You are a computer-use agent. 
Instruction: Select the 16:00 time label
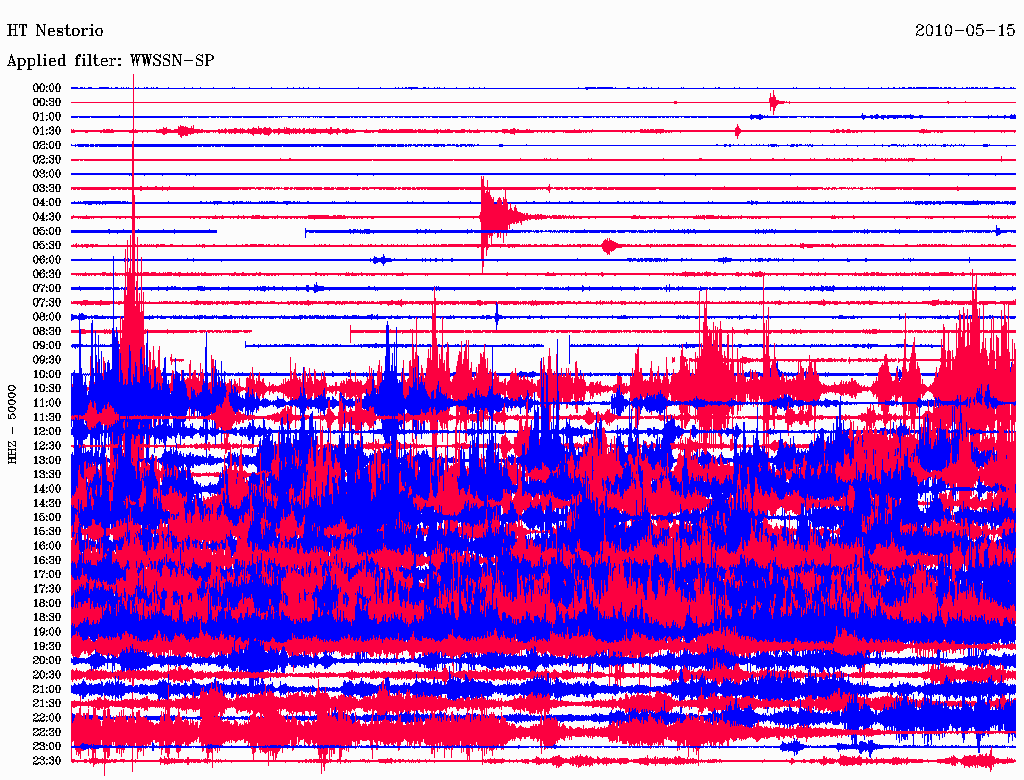(x=47, y=546)
